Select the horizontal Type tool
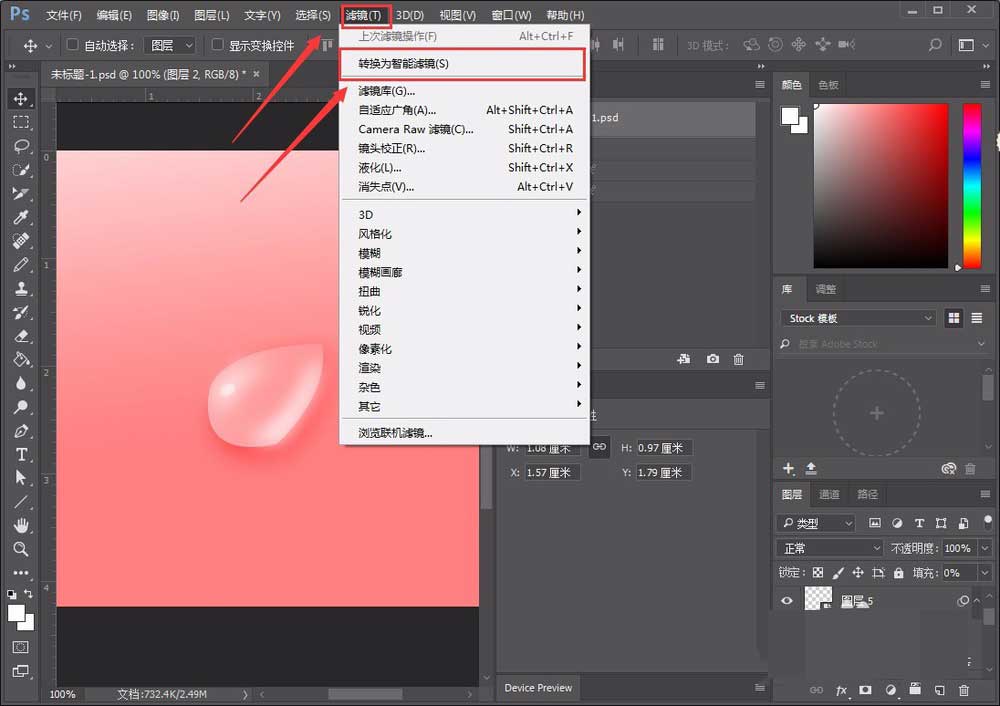 coord(21,455)
